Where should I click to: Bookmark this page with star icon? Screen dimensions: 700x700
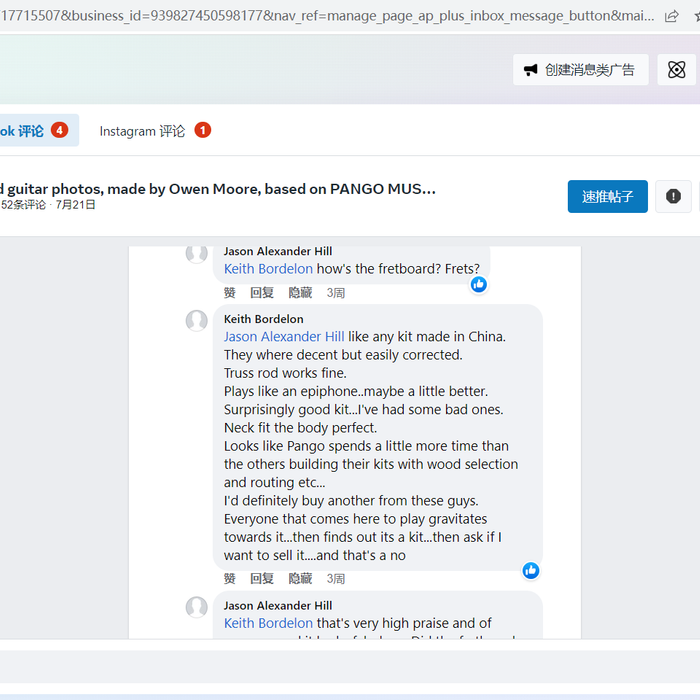pyautogui.click(x=695, y=16)
